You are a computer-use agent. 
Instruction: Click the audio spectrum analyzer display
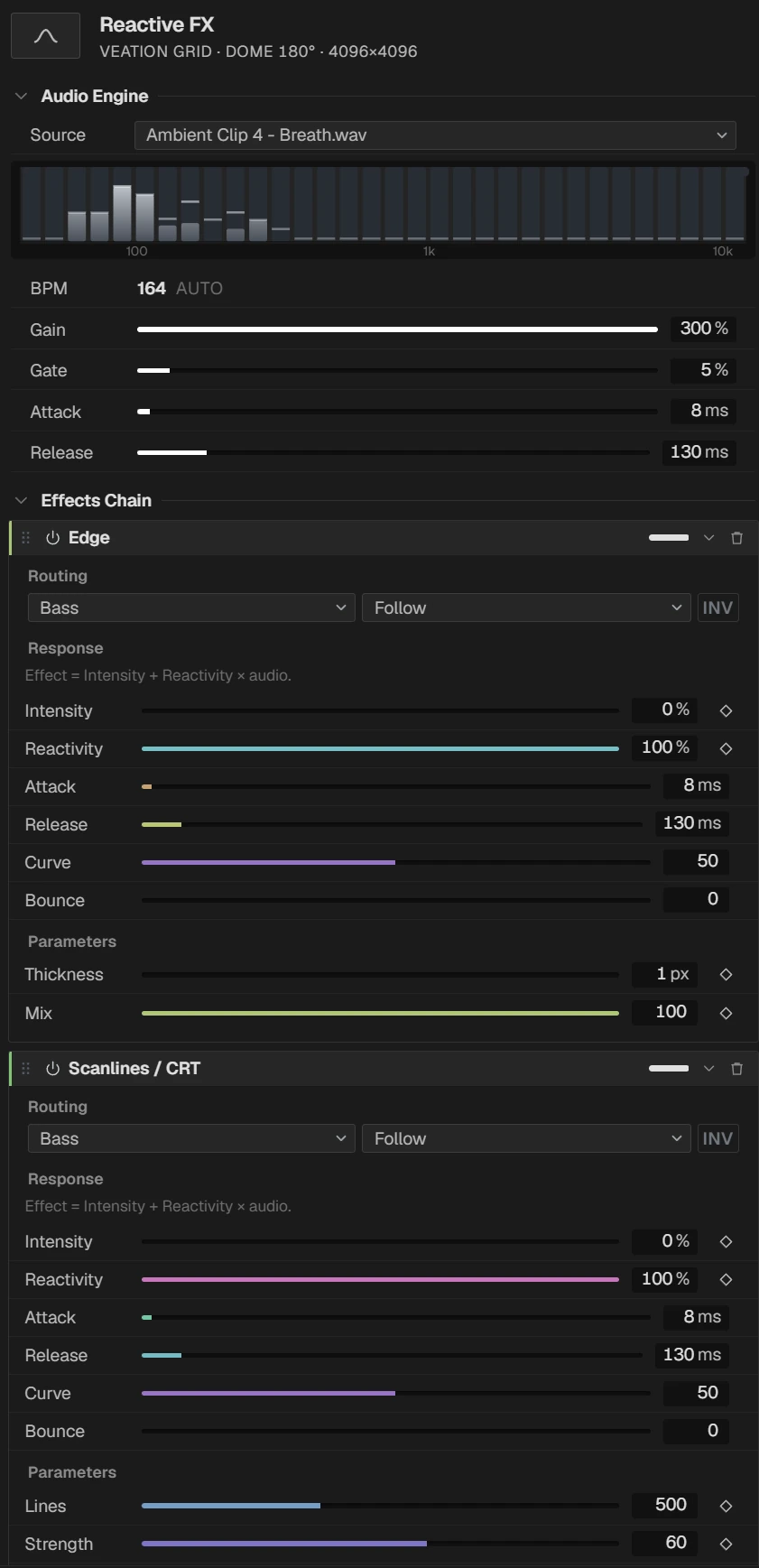point(384,209)
